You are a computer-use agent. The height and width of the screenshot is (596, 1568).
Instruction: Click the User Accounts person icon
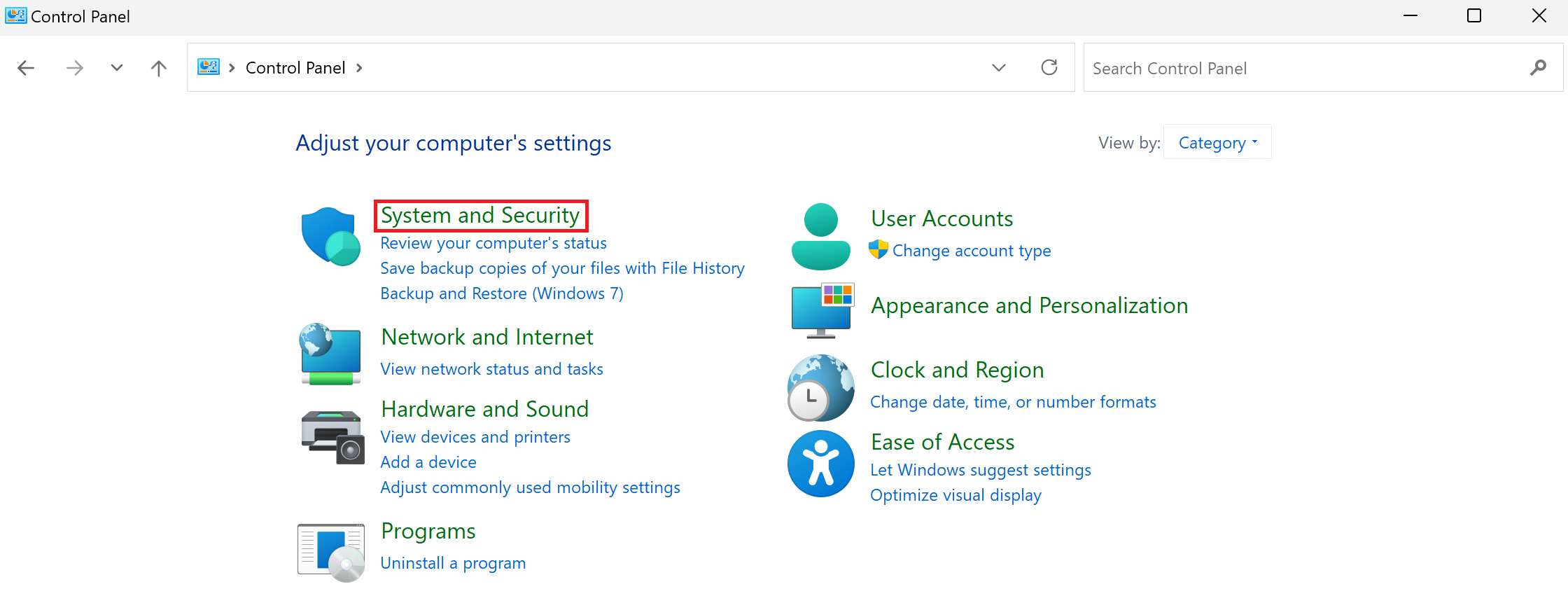tap(820, 237)
